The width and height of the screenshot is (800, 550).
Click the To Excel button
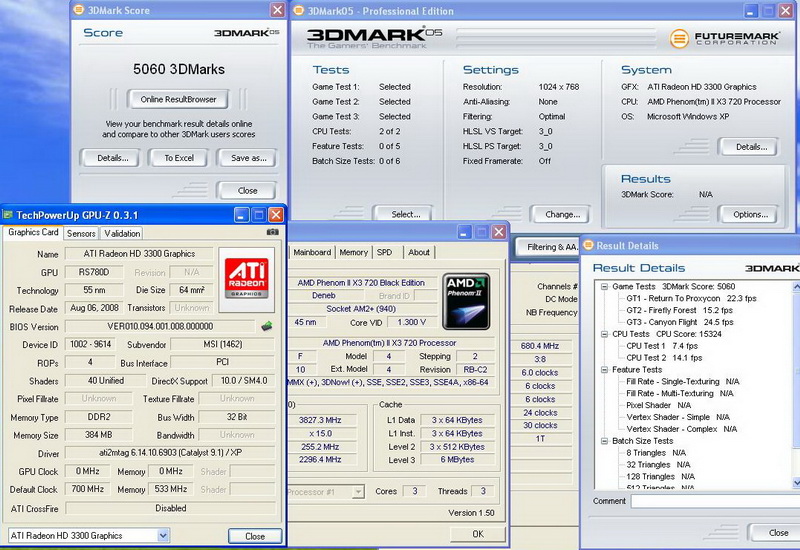coord(179,158)
